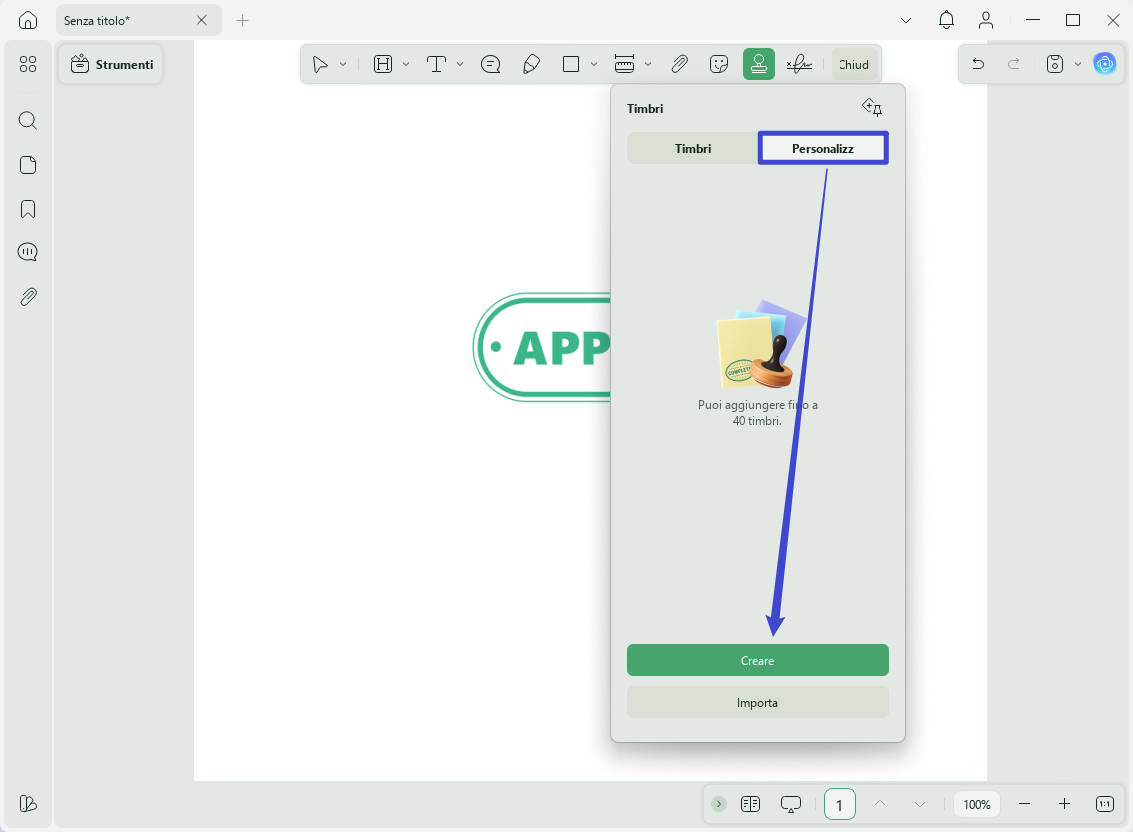This screenshot has height=832, width=1133.
Task: Open the thumbnails grid sidebar icon
Action: pyautogui.click(x=27, y=64)
